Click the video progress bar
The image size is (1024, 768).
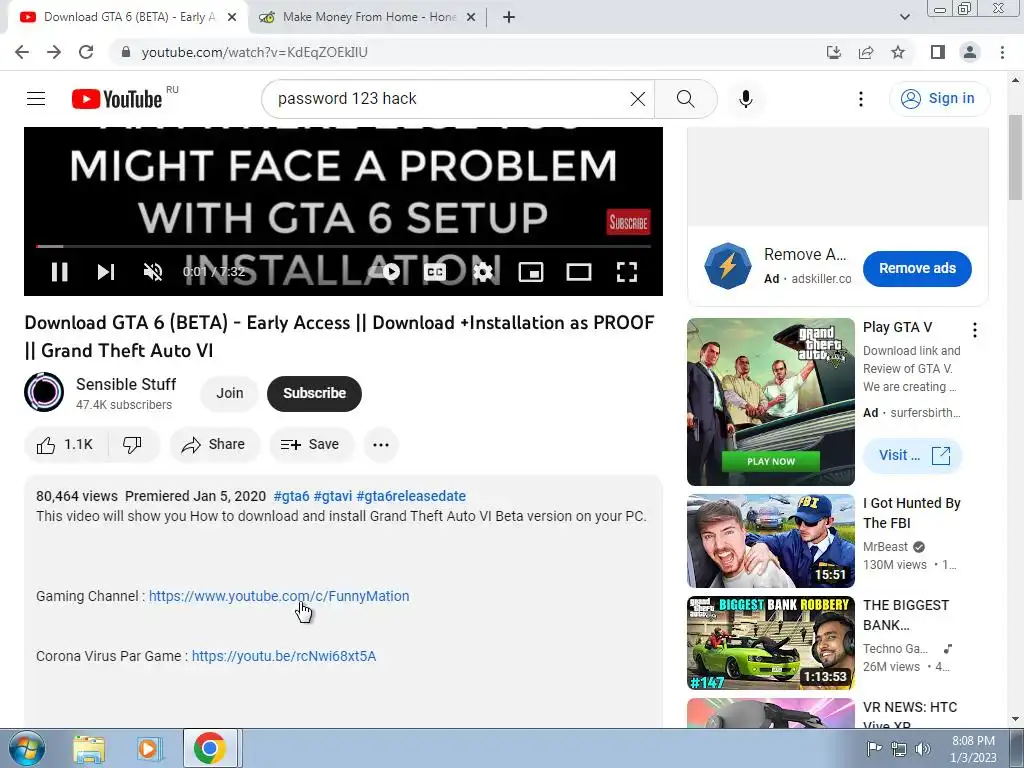coord(344,246)
